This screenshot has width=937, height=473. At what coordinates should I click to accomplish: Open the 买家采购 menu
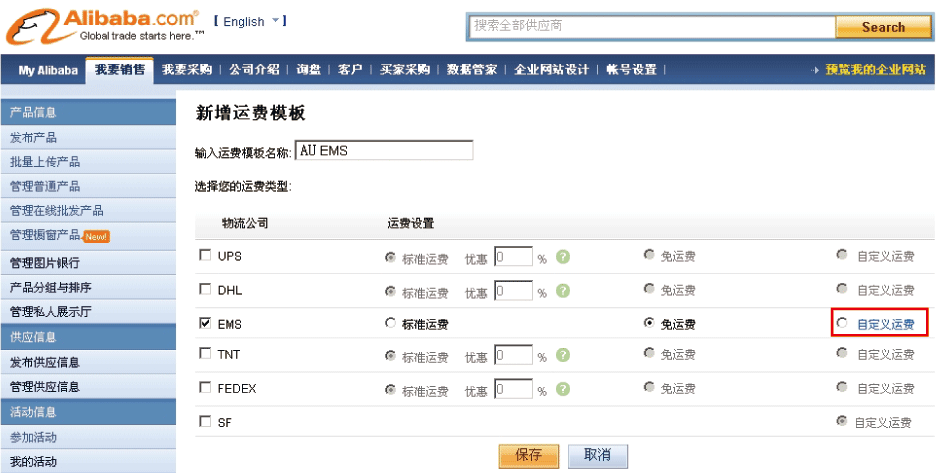405,69
